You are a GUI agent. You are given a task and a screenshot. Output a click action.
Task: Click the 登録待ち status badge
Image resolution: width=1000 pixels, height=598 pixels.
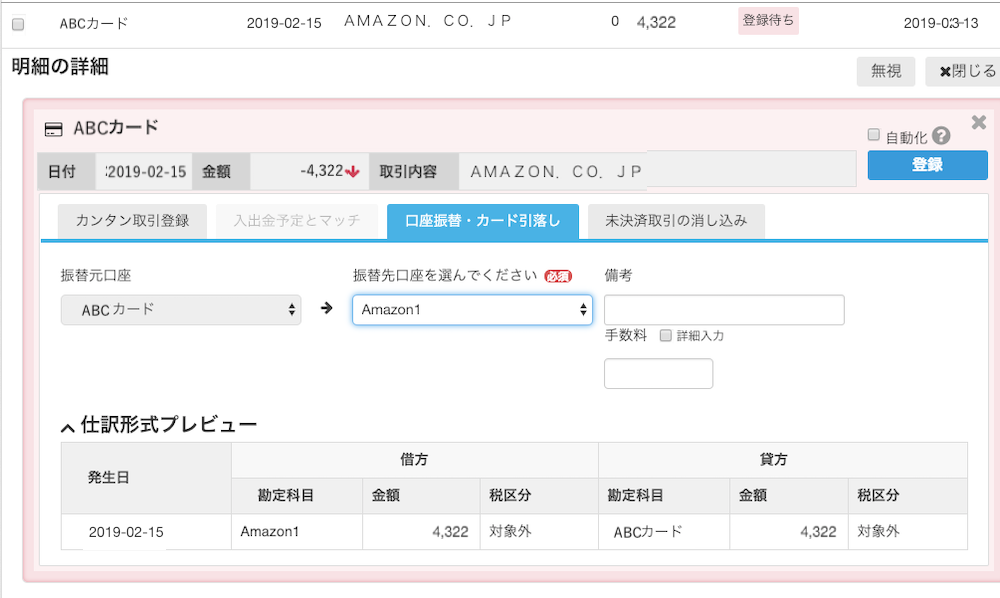(768, 21)
